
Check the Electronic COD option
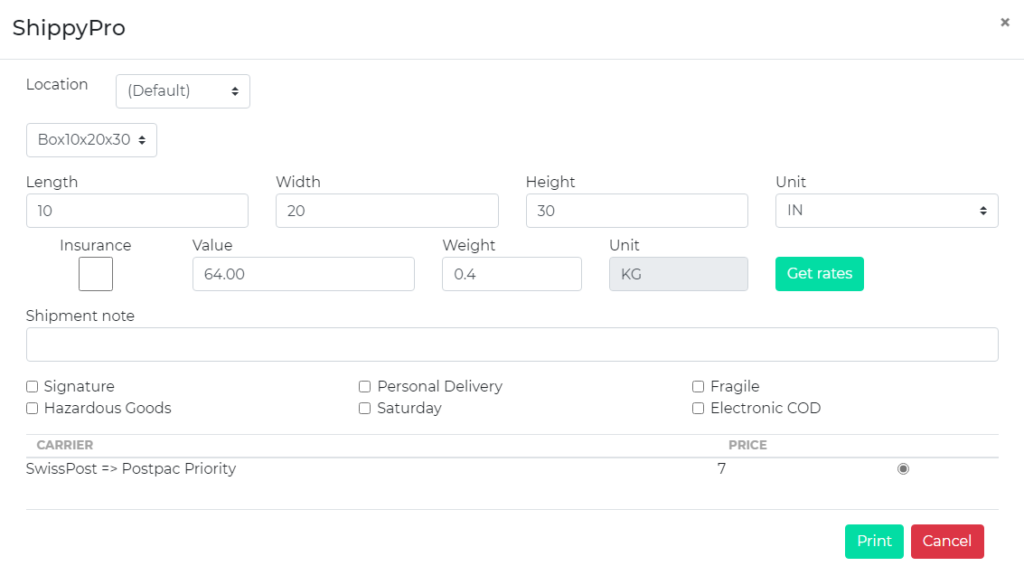[697, 408]
